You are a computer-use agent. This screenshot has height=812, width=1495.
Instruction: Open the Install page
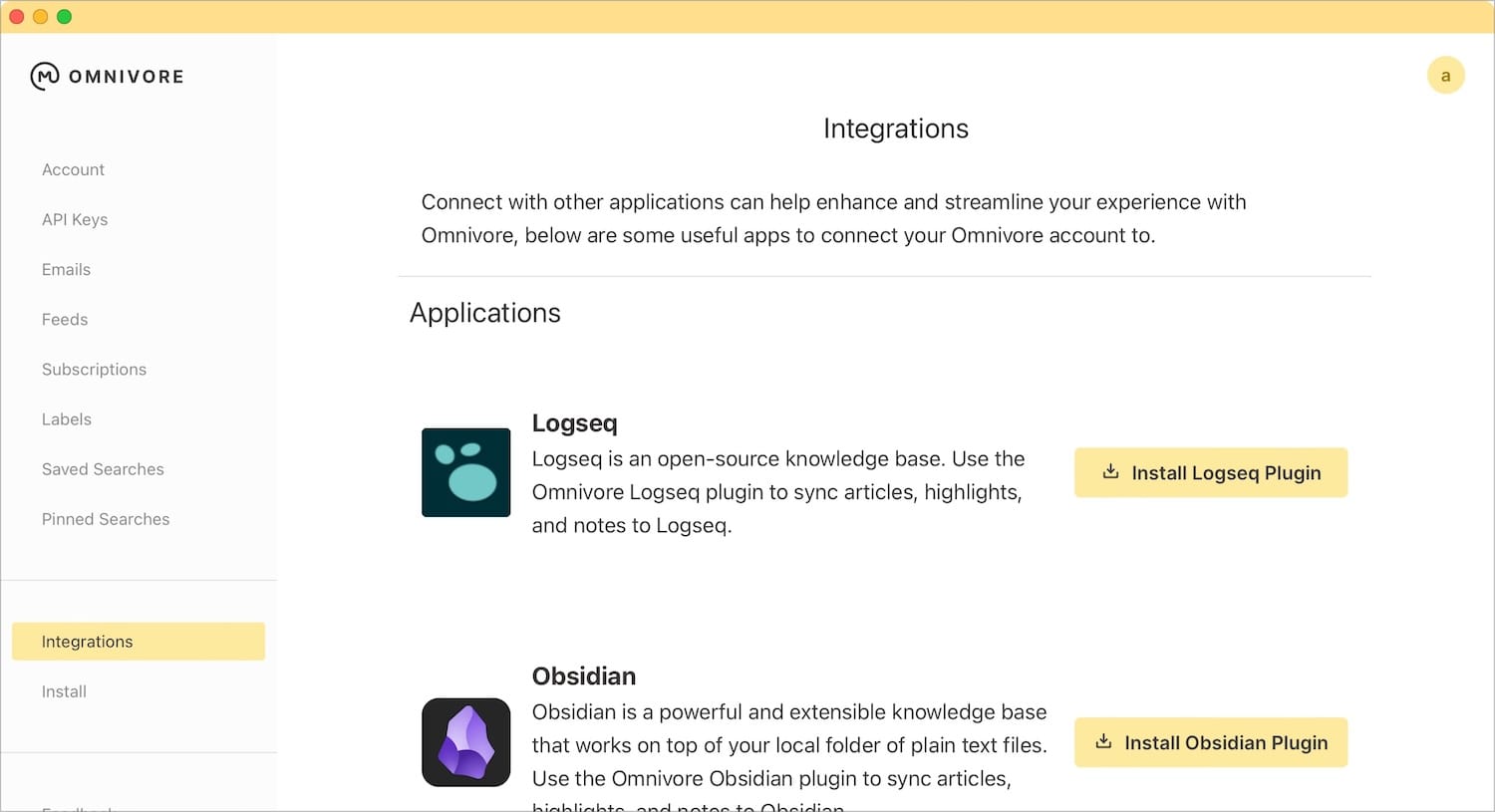(x=64, y=691)
